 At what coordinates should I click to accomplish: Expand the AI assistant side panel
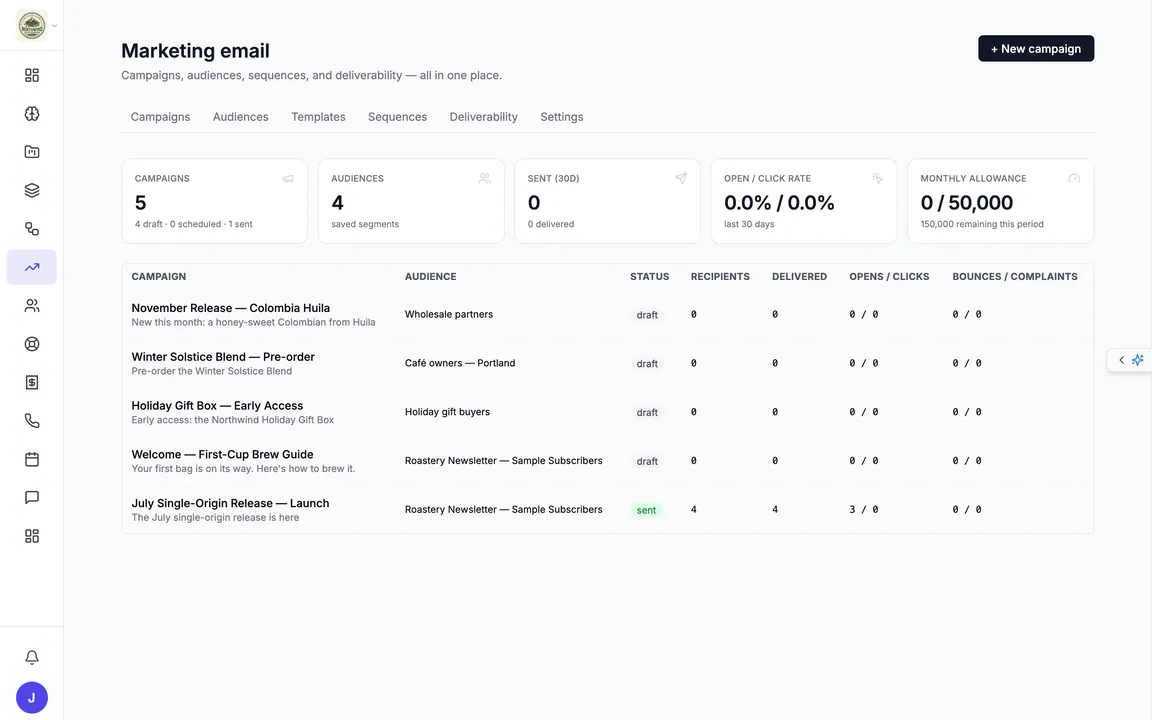[x=1129, y=360]
